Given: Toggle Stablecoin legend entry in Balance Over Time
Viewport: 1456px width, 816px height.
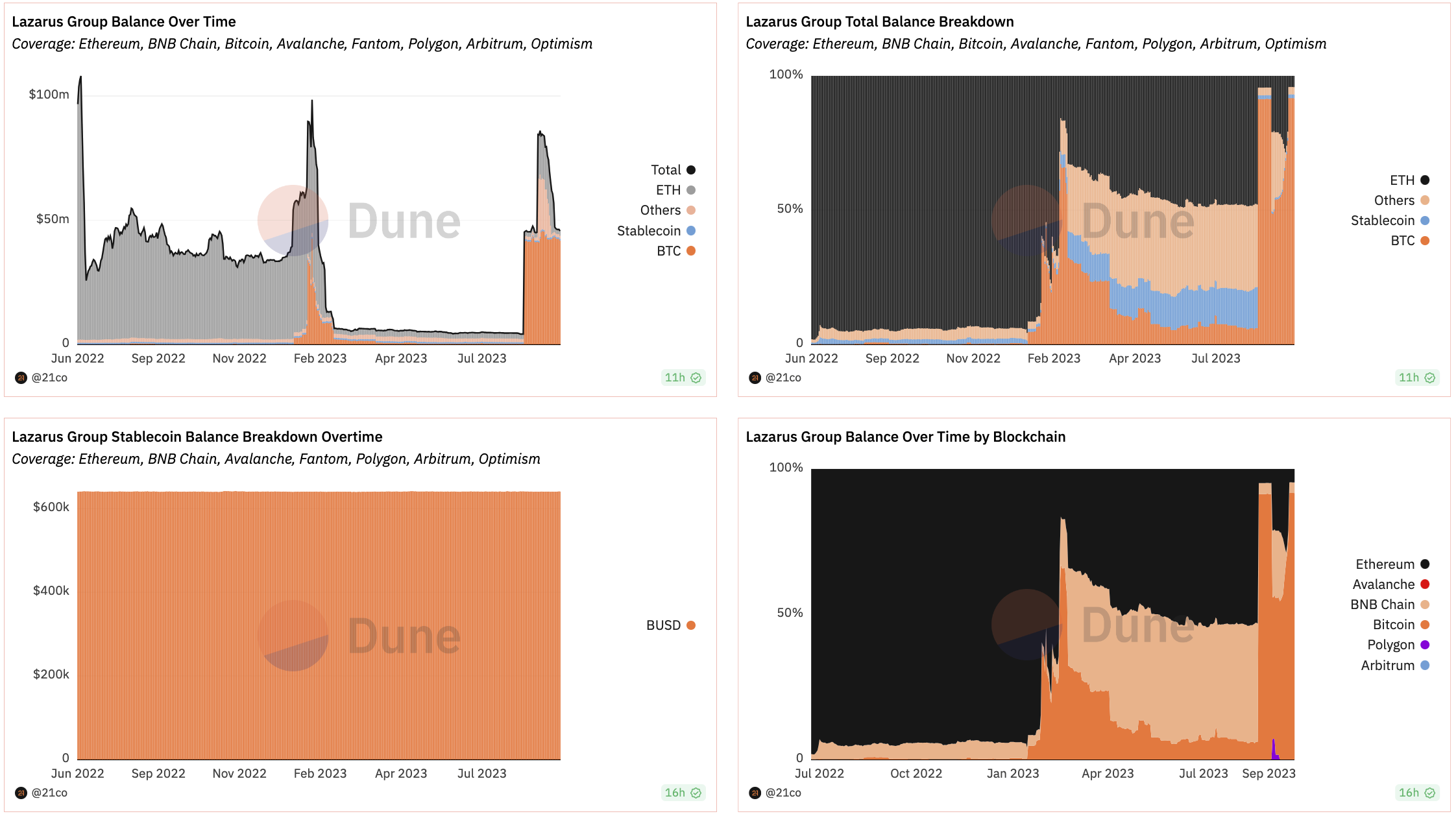Looking at the screenshot, I should click(656, 231).
